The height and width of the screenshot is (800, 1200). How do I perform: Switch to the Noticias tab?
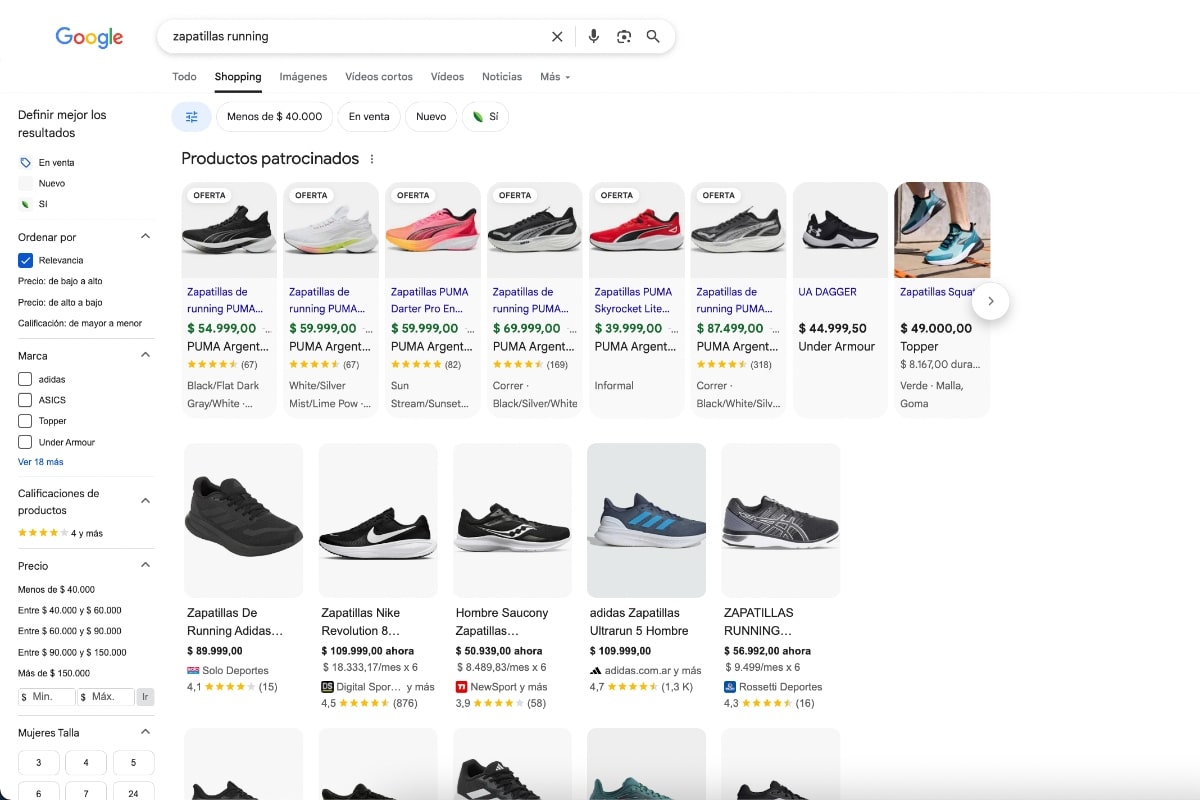pyautogui.click(x=501, y=76)
